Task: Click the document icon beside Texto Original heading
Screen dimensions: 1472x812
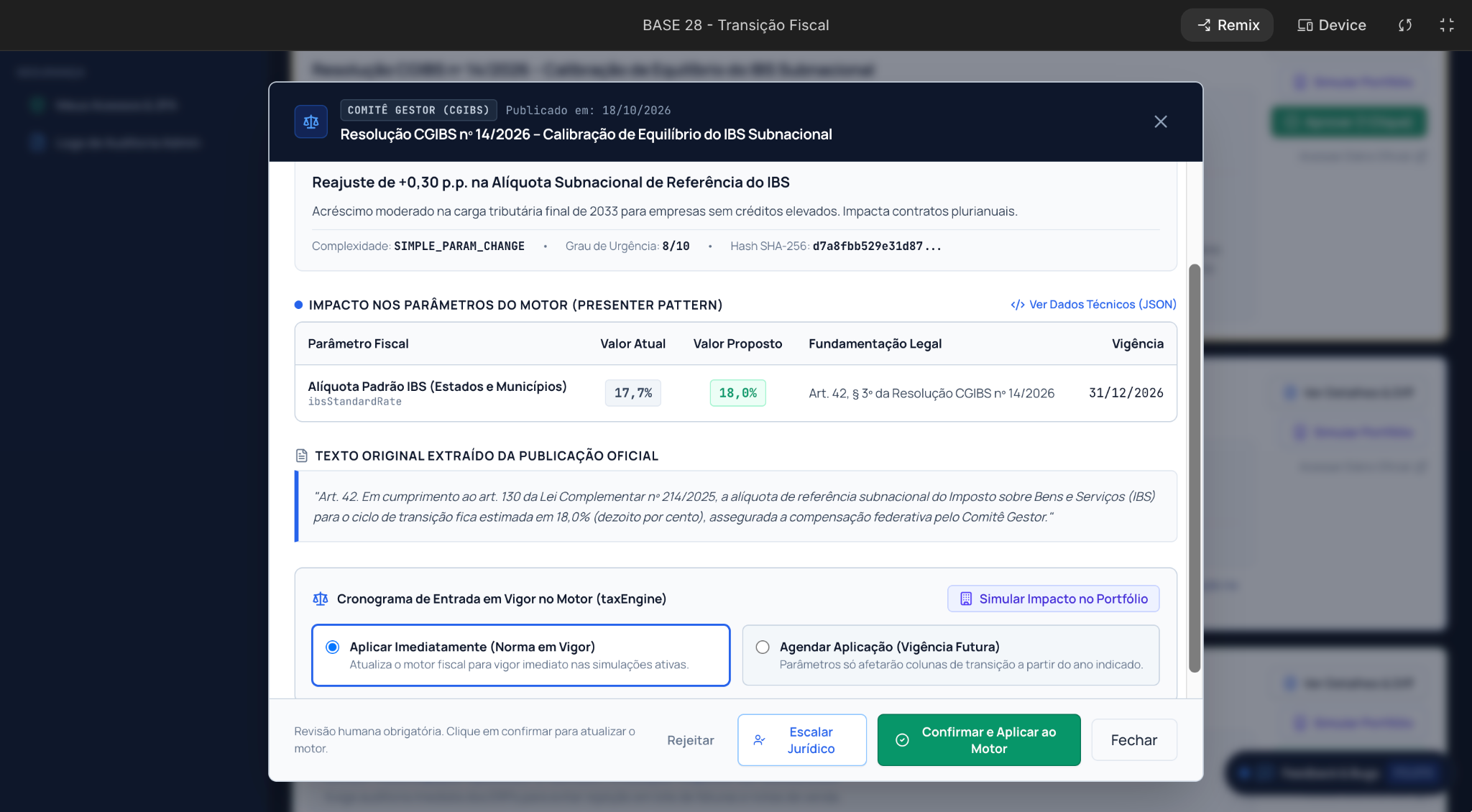Action: (x=302, y=456)
